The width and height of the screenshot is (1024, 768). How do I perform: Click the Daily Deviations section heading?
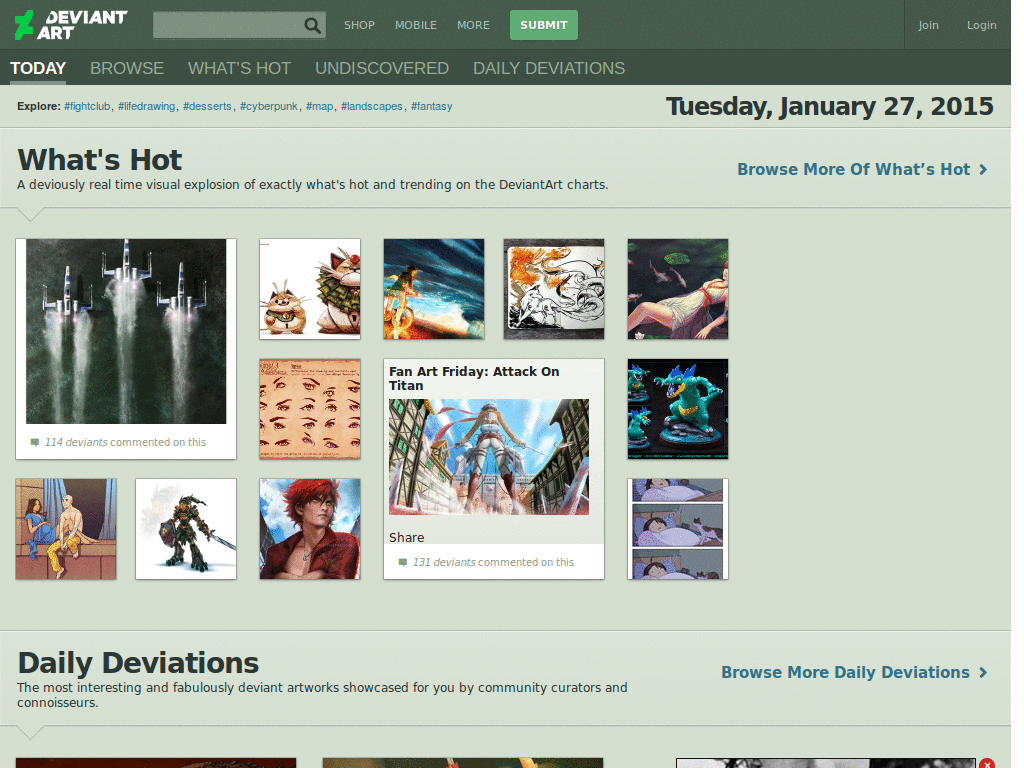point(138,663)
